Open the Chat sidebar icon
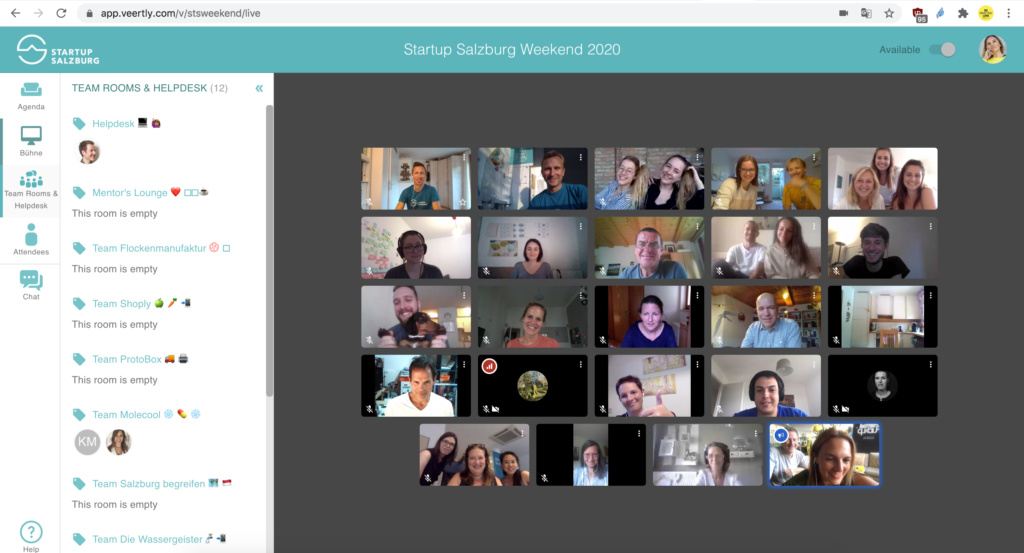Screen dimensions: 1024x553 [x=31, y=285]
